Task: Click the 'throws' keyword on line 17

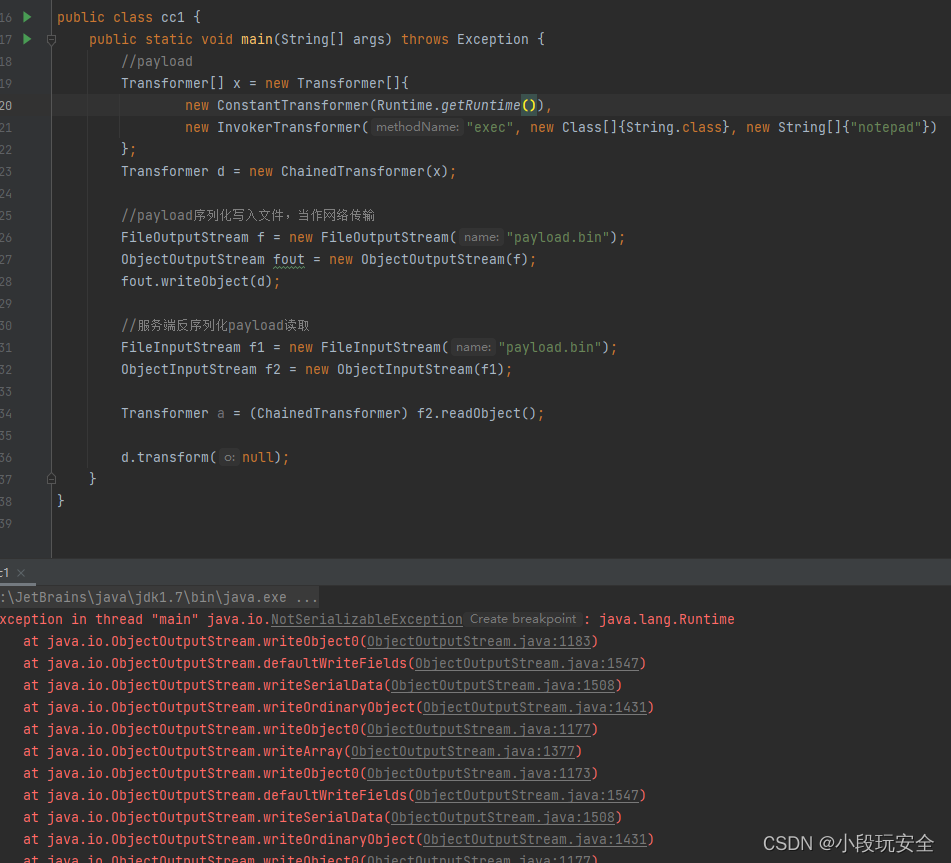Action: [425, 39]
